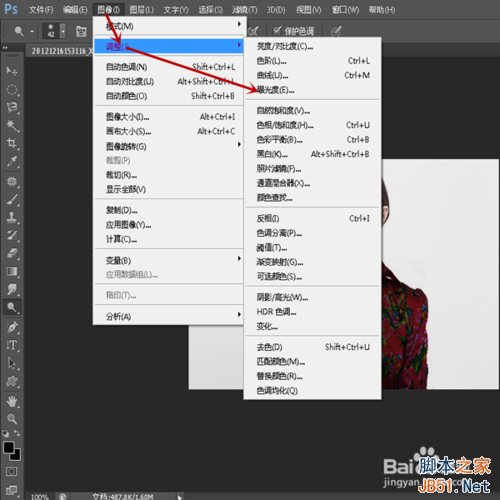Viewport: 500px width, 500px height.
Task: Toggle airbrush mode in options bar
Action: pos(253,31)
